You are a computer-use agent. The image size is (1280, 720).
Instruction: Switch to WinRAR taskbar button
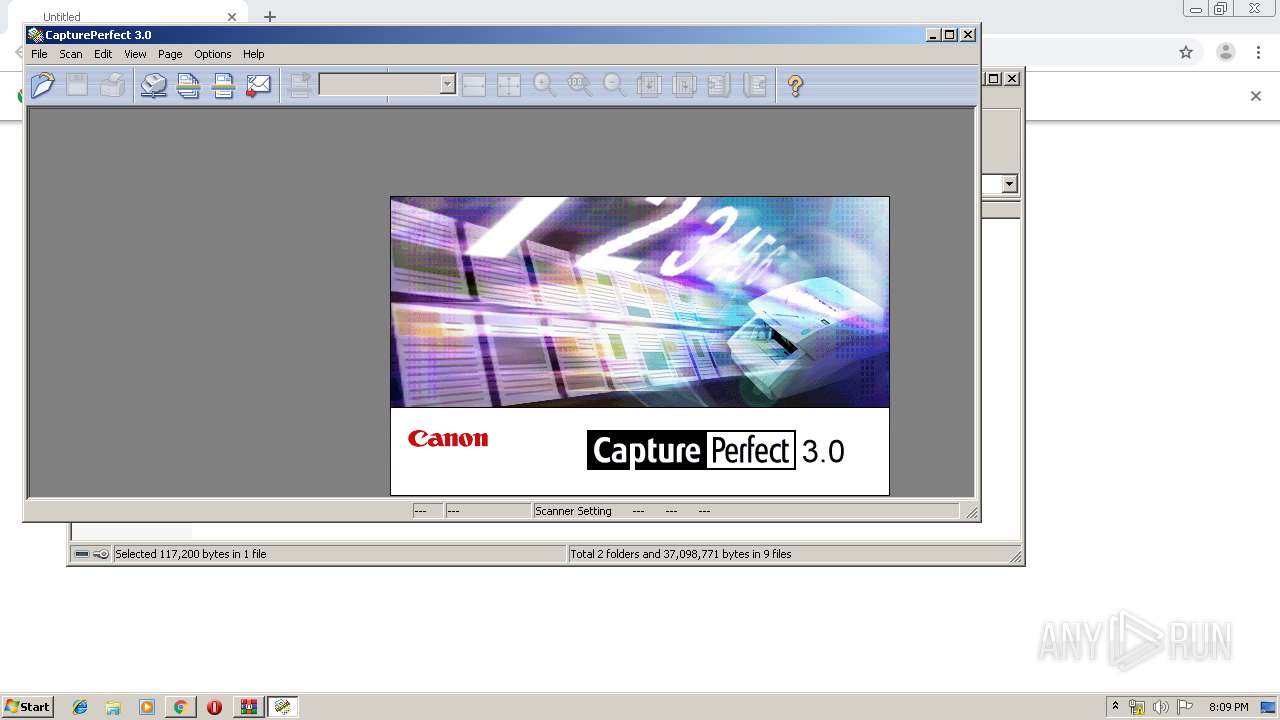[x=249, y=707]
